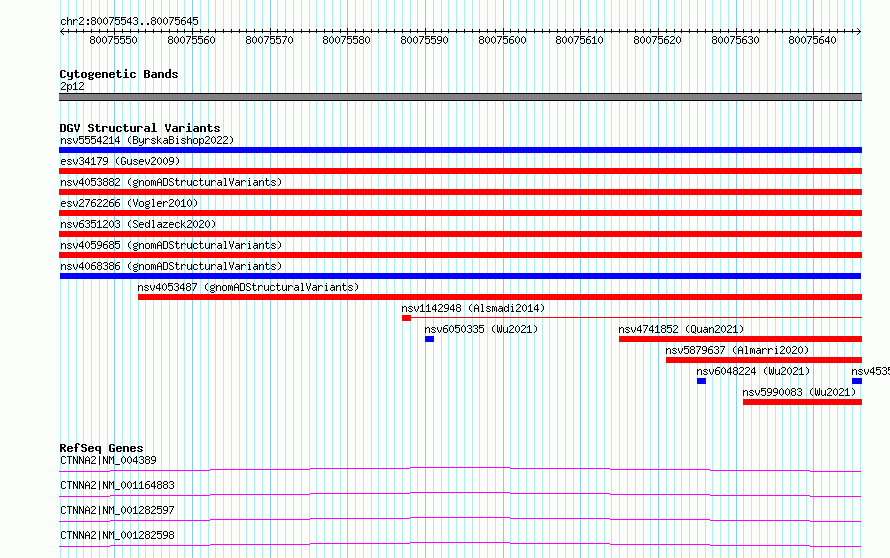Viewport: 890px width, 558px height.
Task: Click ruler position 80075590
Action: pyautogui.click(x=424, y=40)
